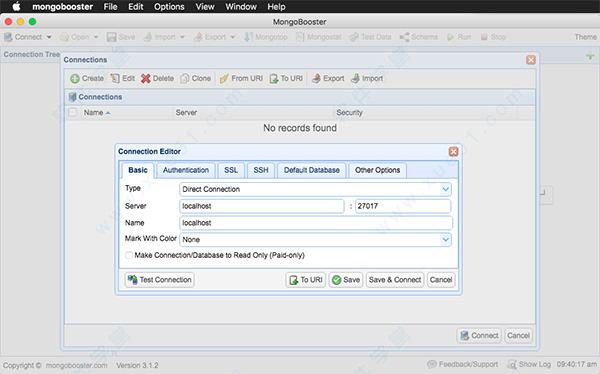Click the Save & Connect button
The width and height of the screenshot is (600, 374).
(395, 280)
